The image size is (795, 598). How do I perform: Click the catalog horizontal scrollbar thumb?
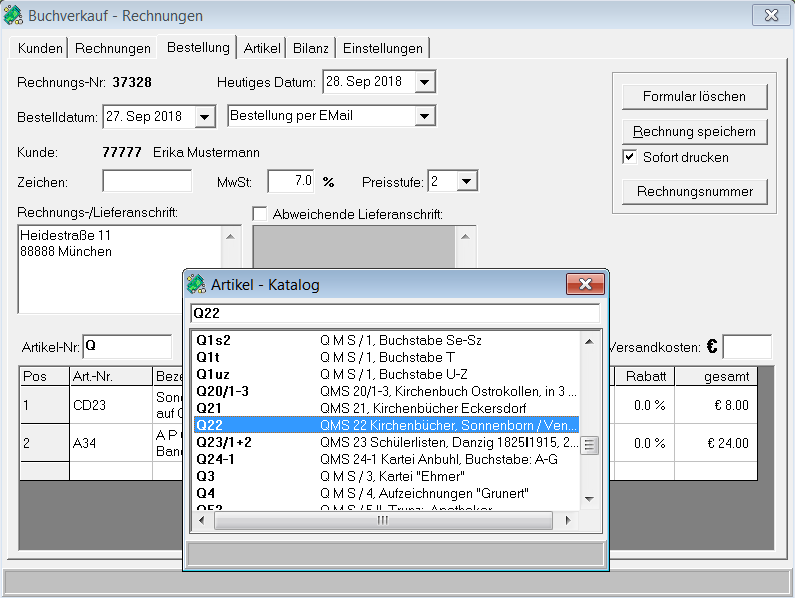point(381,521)
